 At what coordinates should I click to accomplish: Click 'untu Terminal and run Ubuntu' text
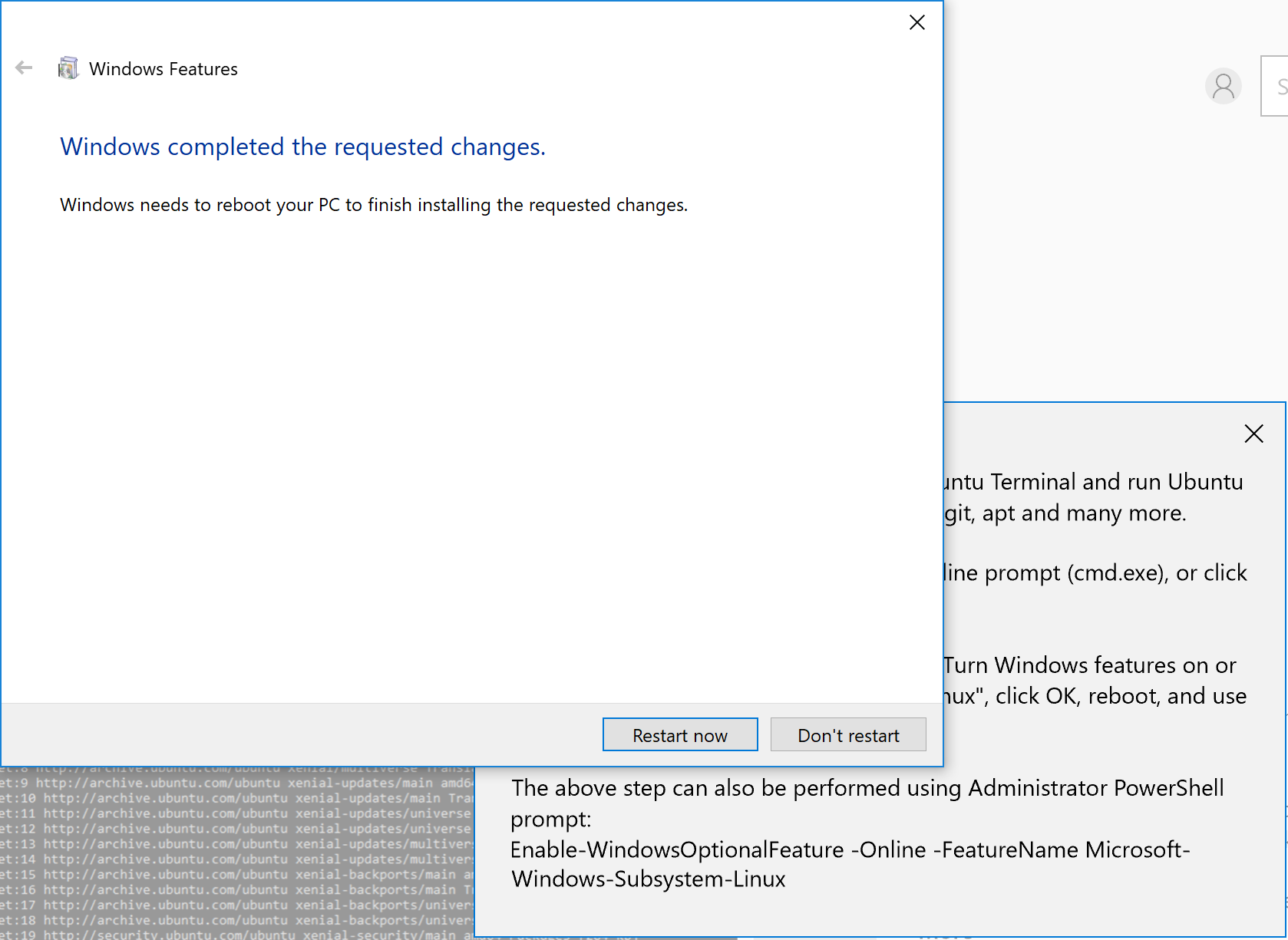1094,481
